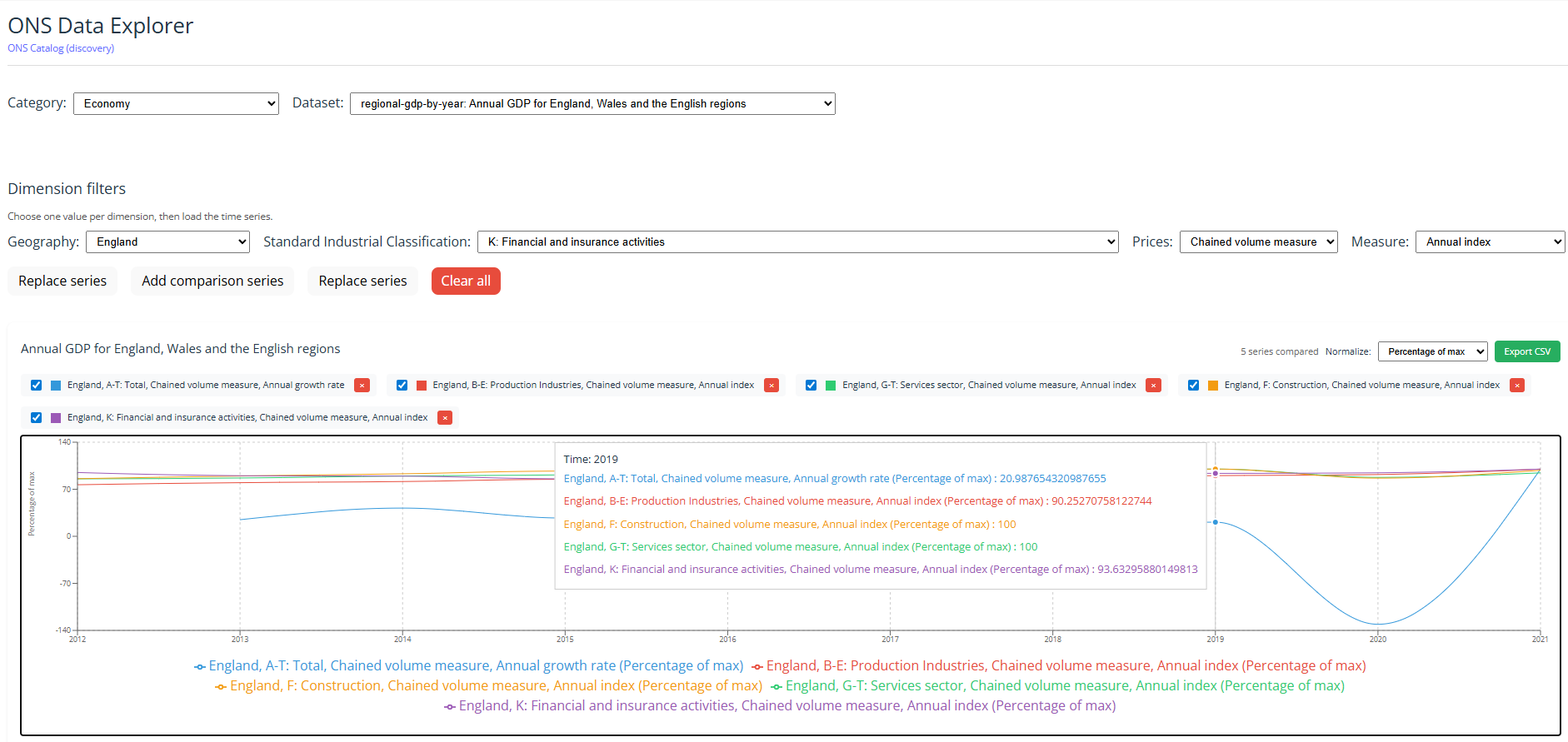Image resolution: width=1568 pixels, height=742 pixels.
Task: Toggle G-T Services sector in chart legend
Action: [1058, 686]
